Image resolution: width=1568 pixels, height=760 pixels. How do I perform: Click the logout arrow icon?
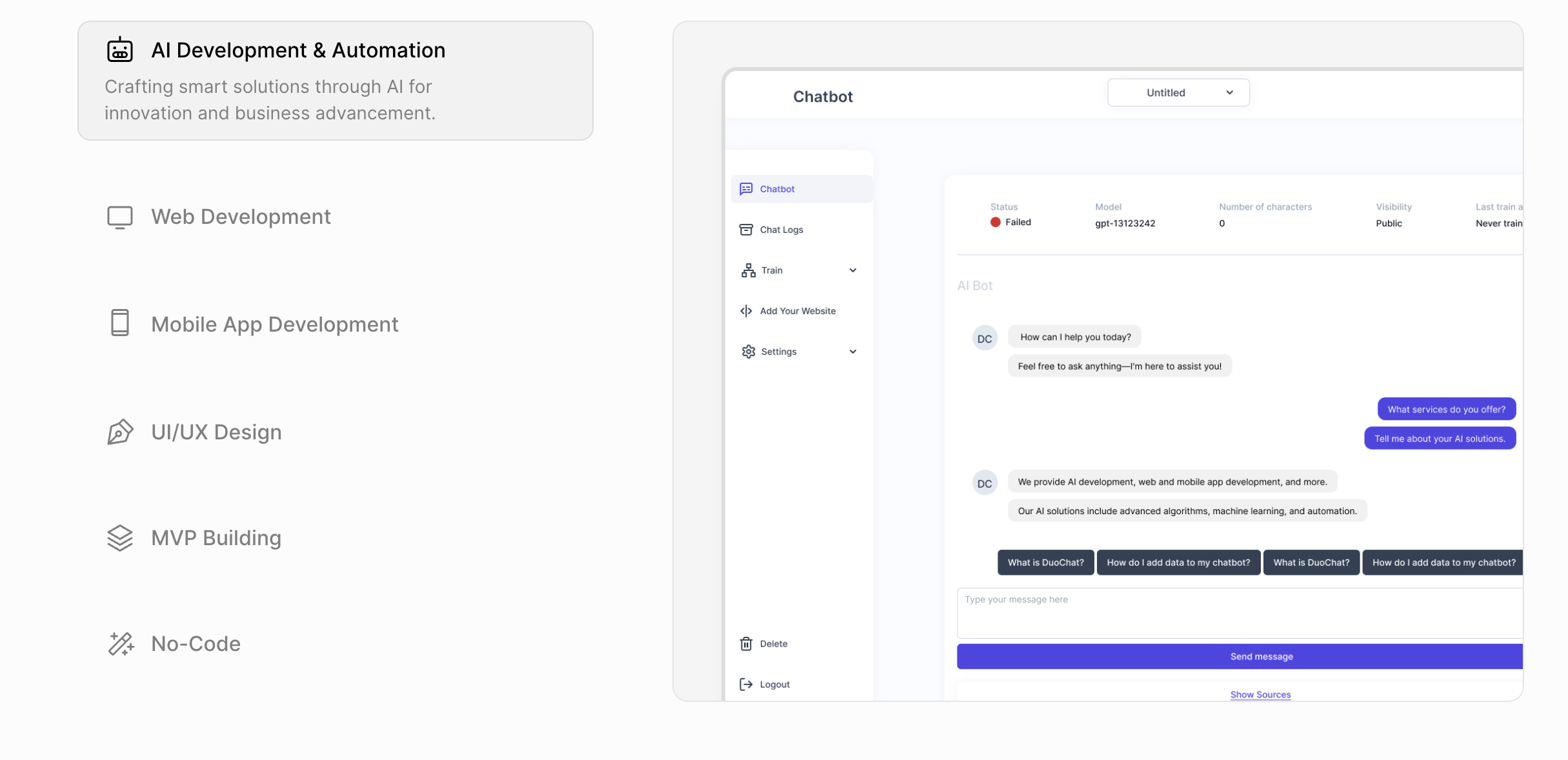point(746,684)
